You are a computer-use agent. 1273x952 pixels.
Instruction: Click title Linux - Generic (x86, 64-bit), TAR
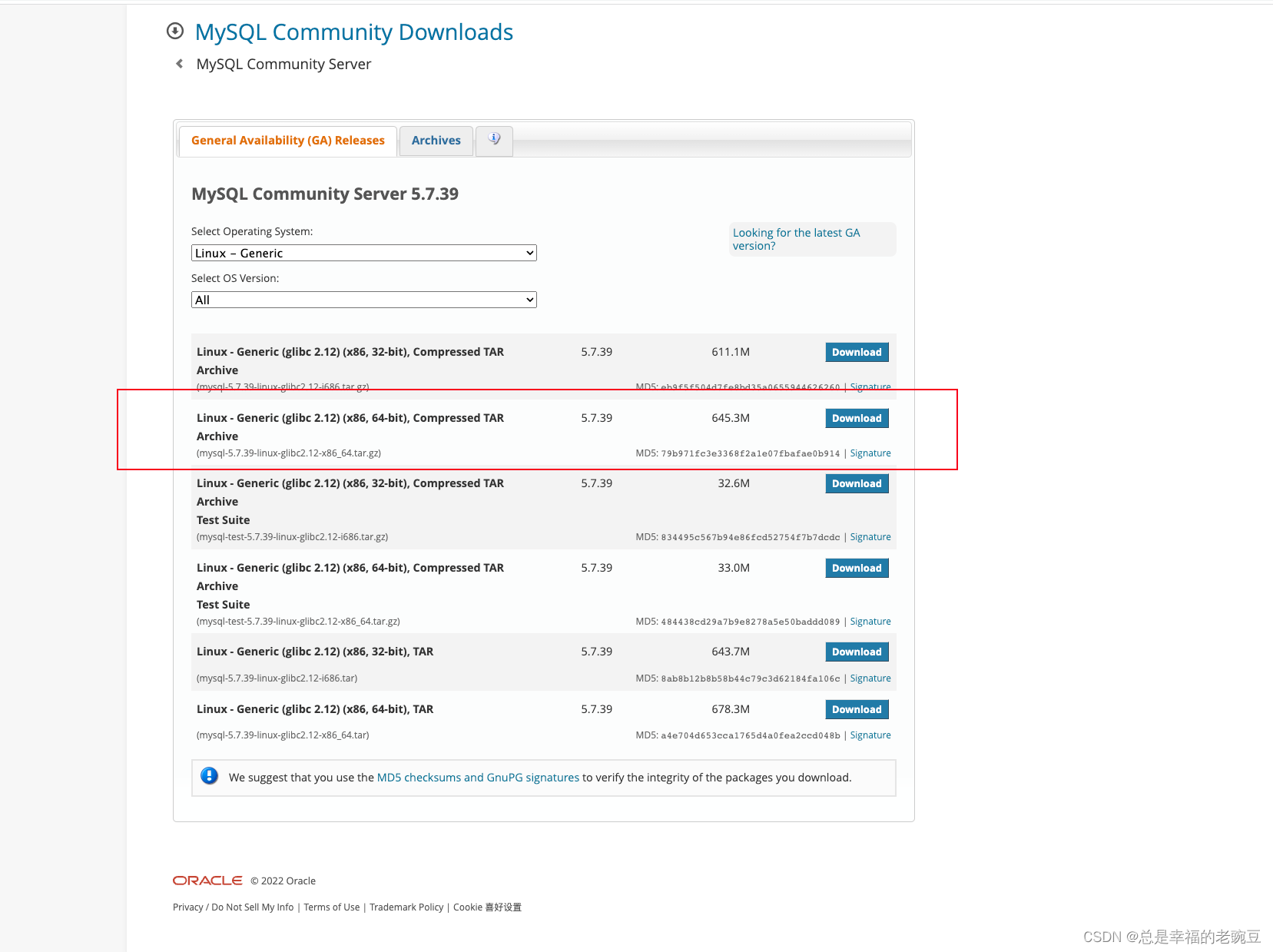pos(315,709)
